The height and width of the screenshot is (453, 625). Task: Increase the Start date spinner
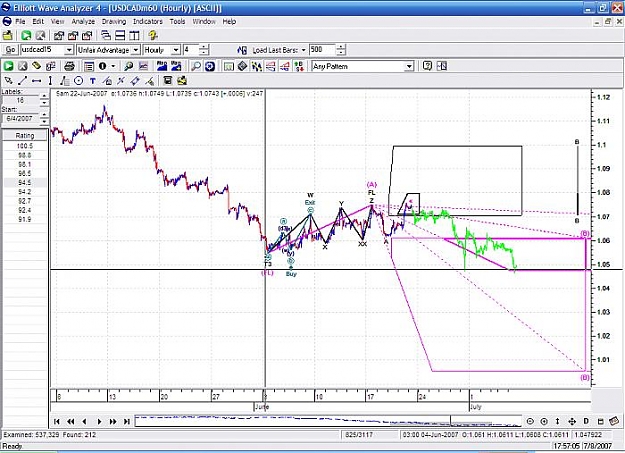[44, 116]
